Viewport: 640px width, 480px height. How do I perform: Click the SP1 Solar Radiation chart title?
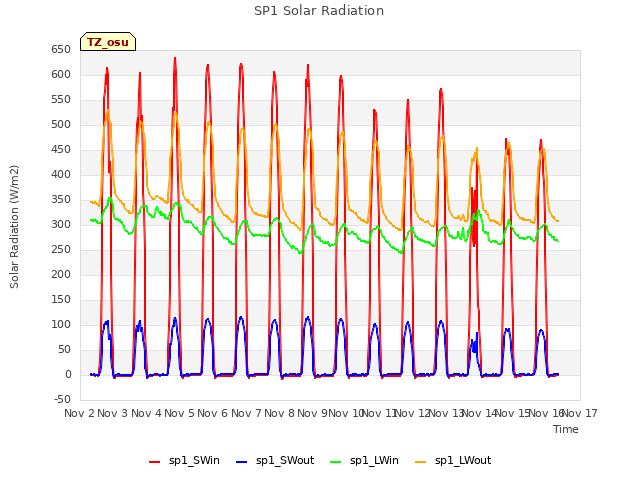319,11
